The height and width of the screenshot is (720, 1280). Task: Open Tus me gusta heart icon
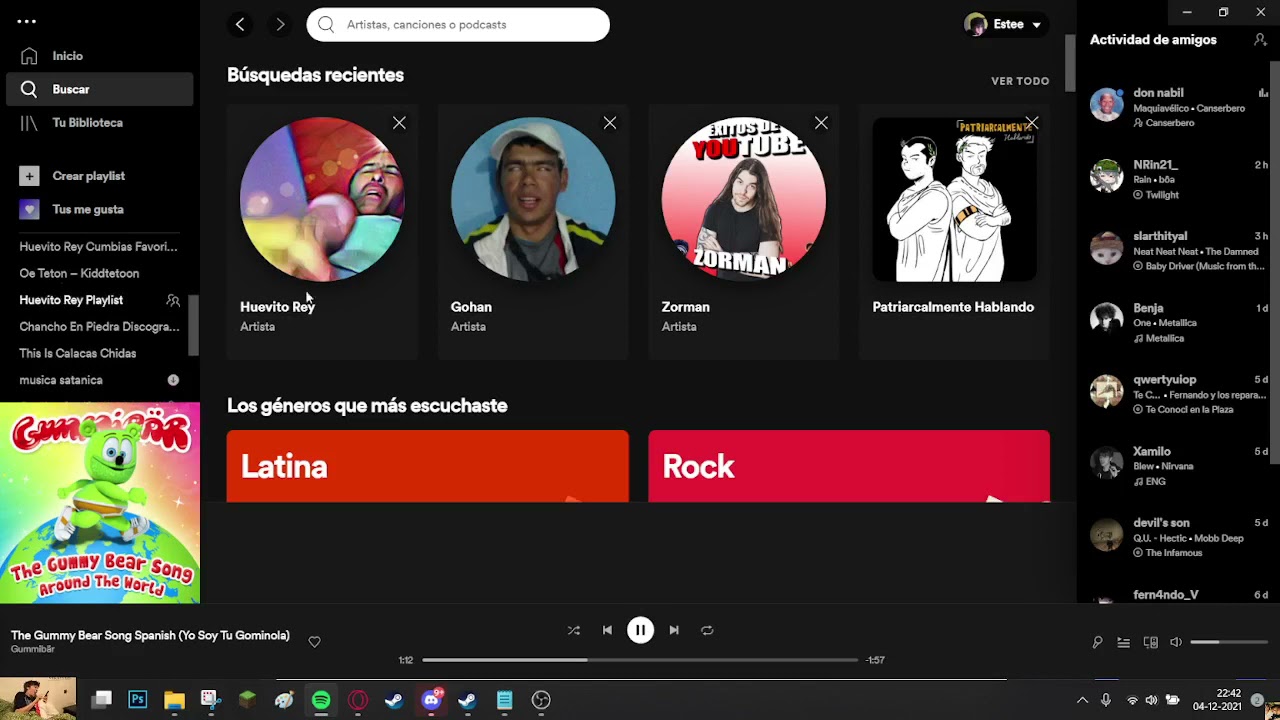(x=29, y=209)
